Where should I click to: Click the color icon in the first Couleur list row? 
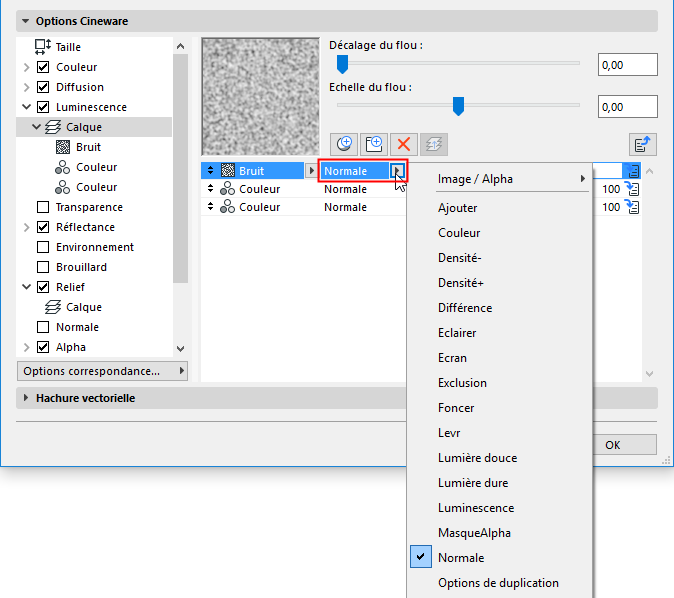(x=227, y=189)
